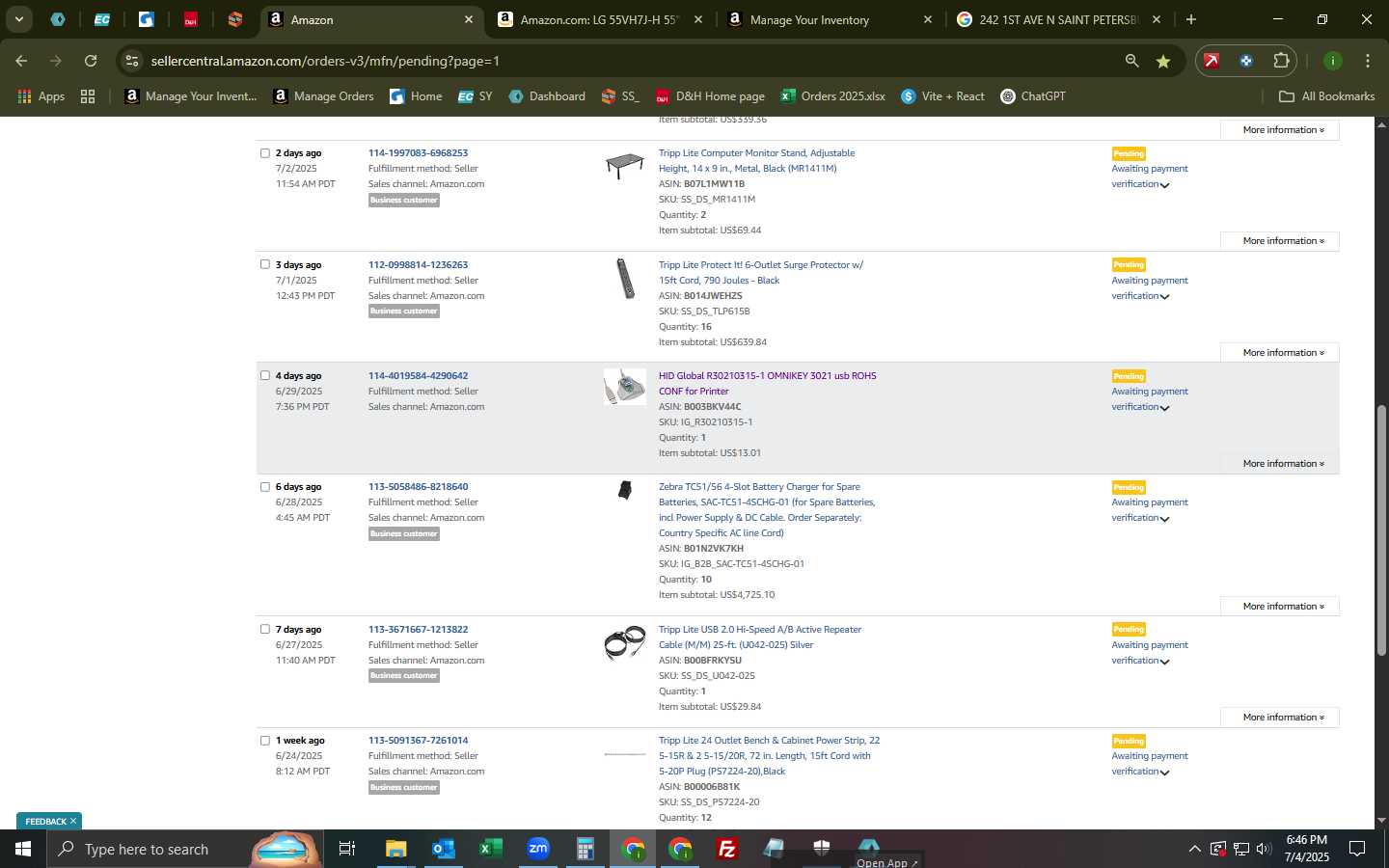Screen dimensions: 1389x868
Task: Open a new browser tab
Action: coord(1191,19)
